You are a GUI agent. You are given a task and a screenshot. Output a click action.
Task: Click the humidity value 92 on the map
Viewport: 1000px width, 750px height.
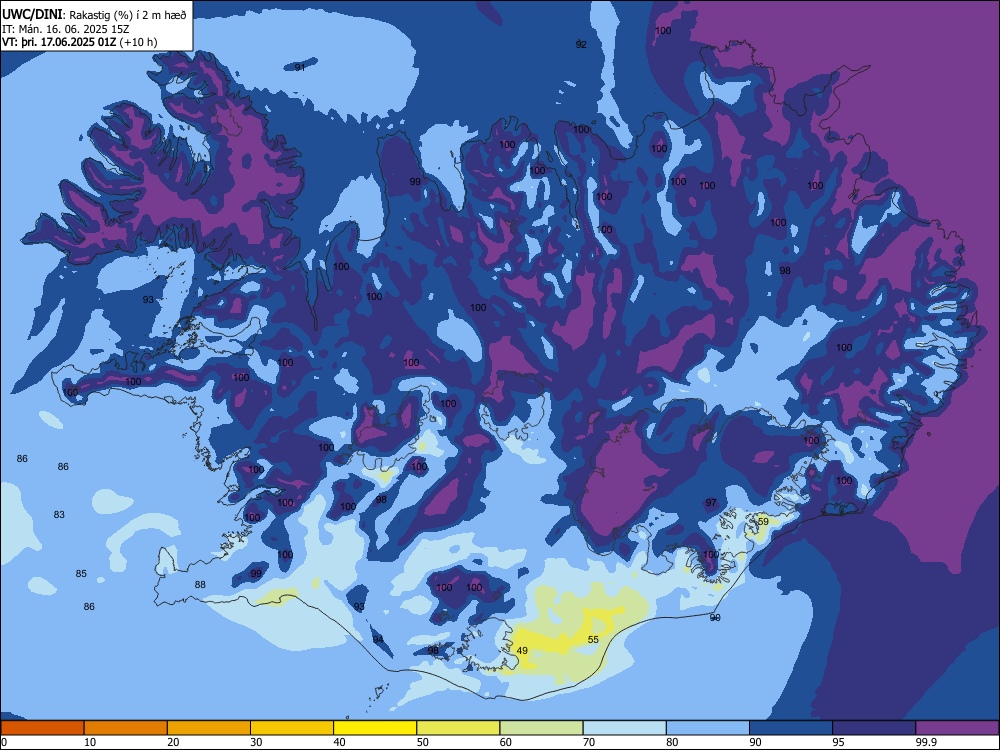pyautogui.click(x=581, y=44)
